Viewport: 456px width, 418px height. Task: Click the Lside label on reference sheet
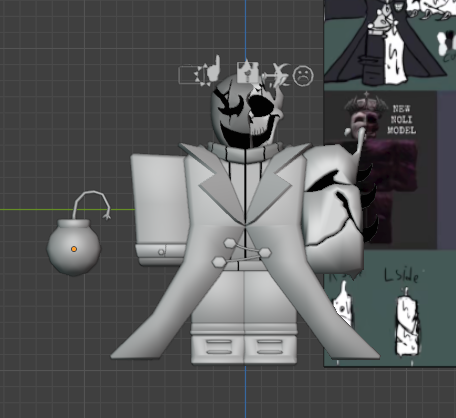401,276
